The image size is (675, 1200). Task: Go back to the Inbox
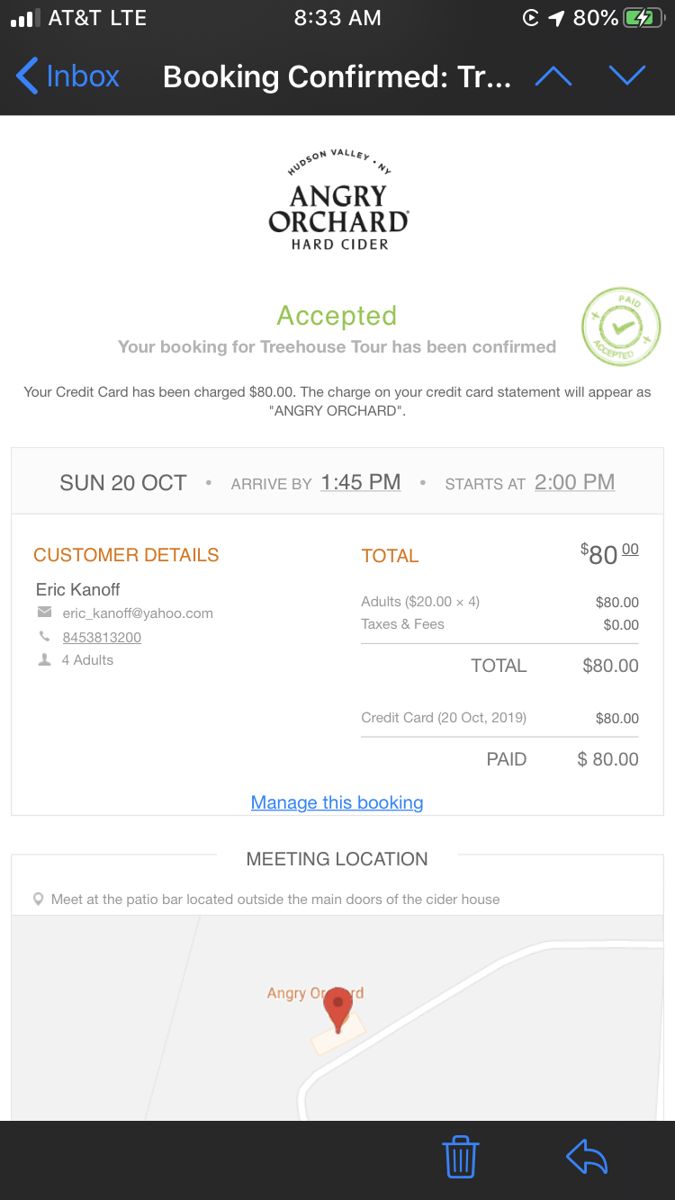coord(68,76)
